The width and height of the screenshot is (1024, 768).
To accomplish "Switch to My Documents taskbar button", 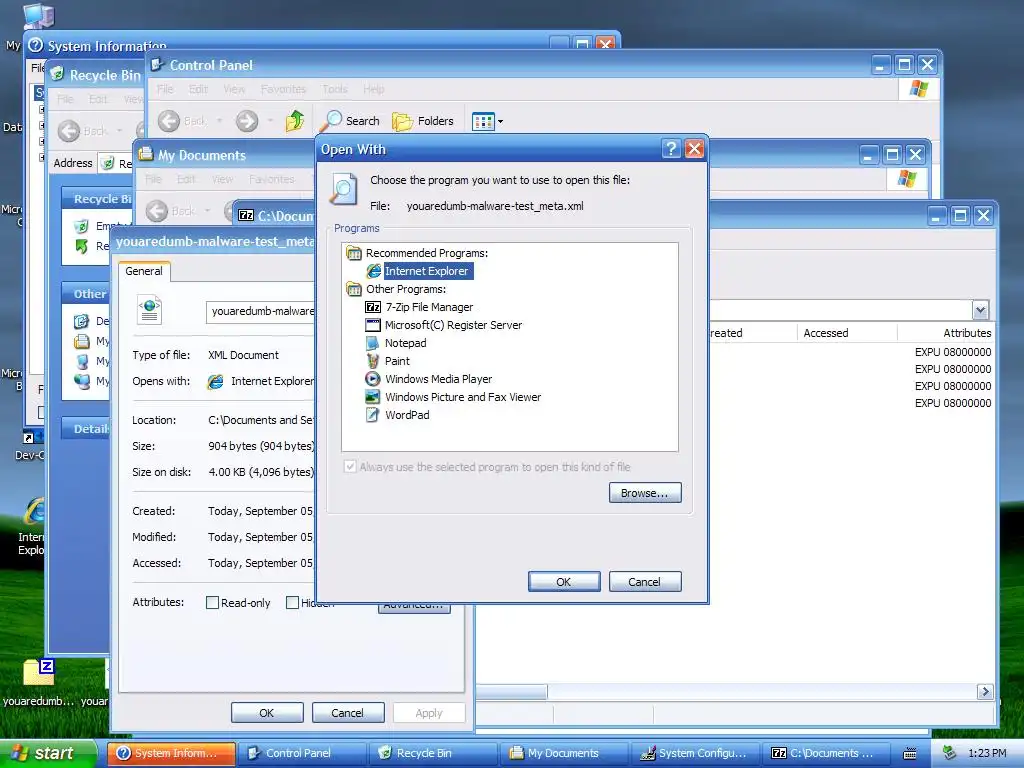I will coord(565,753).
